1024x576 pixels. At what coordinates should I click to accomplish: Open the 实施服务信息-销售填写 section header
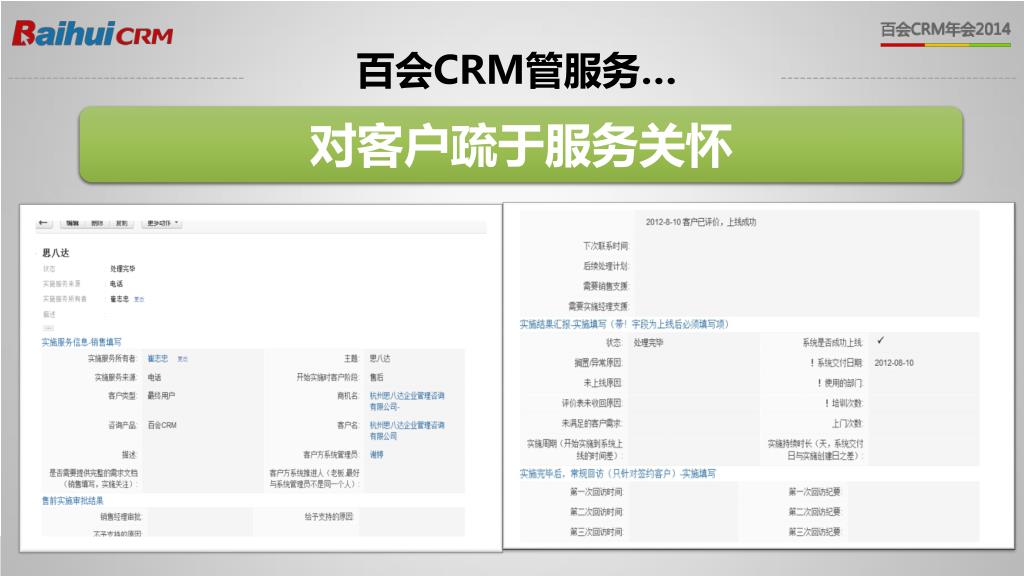click(x=82, y=342)
